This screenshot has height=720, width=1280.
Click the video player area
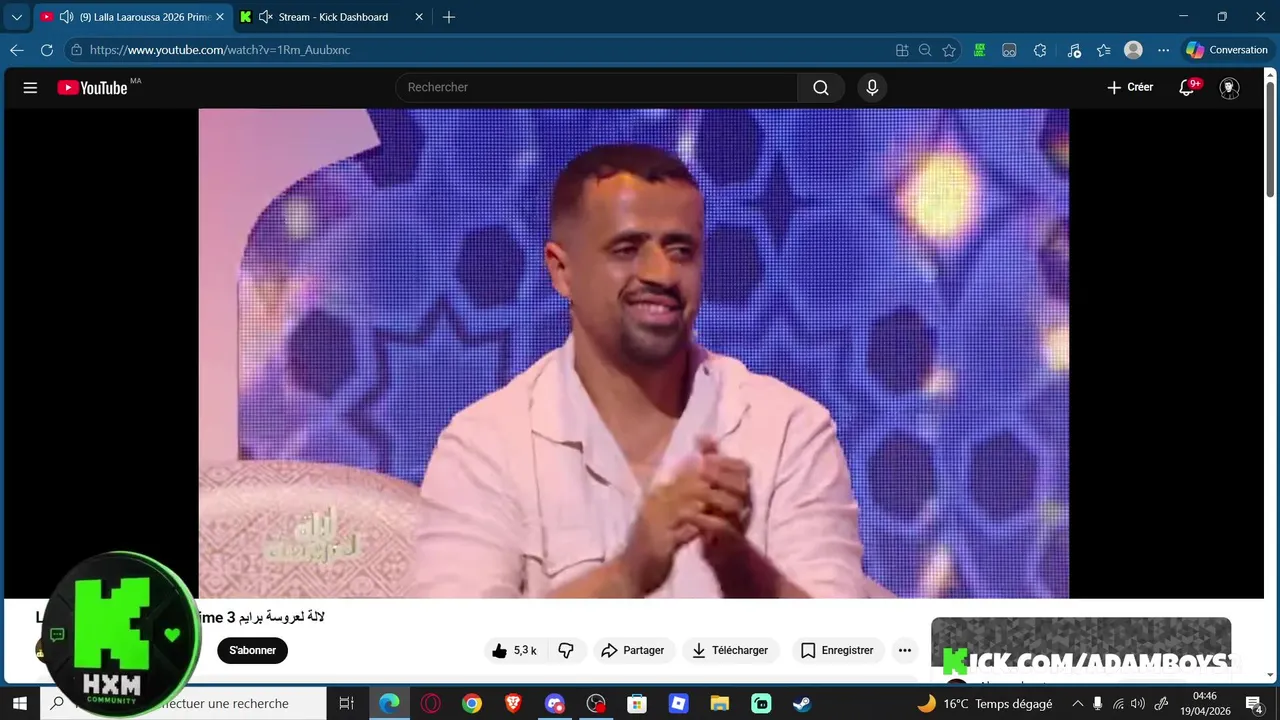pyautogui.click(x=633, y=353)
